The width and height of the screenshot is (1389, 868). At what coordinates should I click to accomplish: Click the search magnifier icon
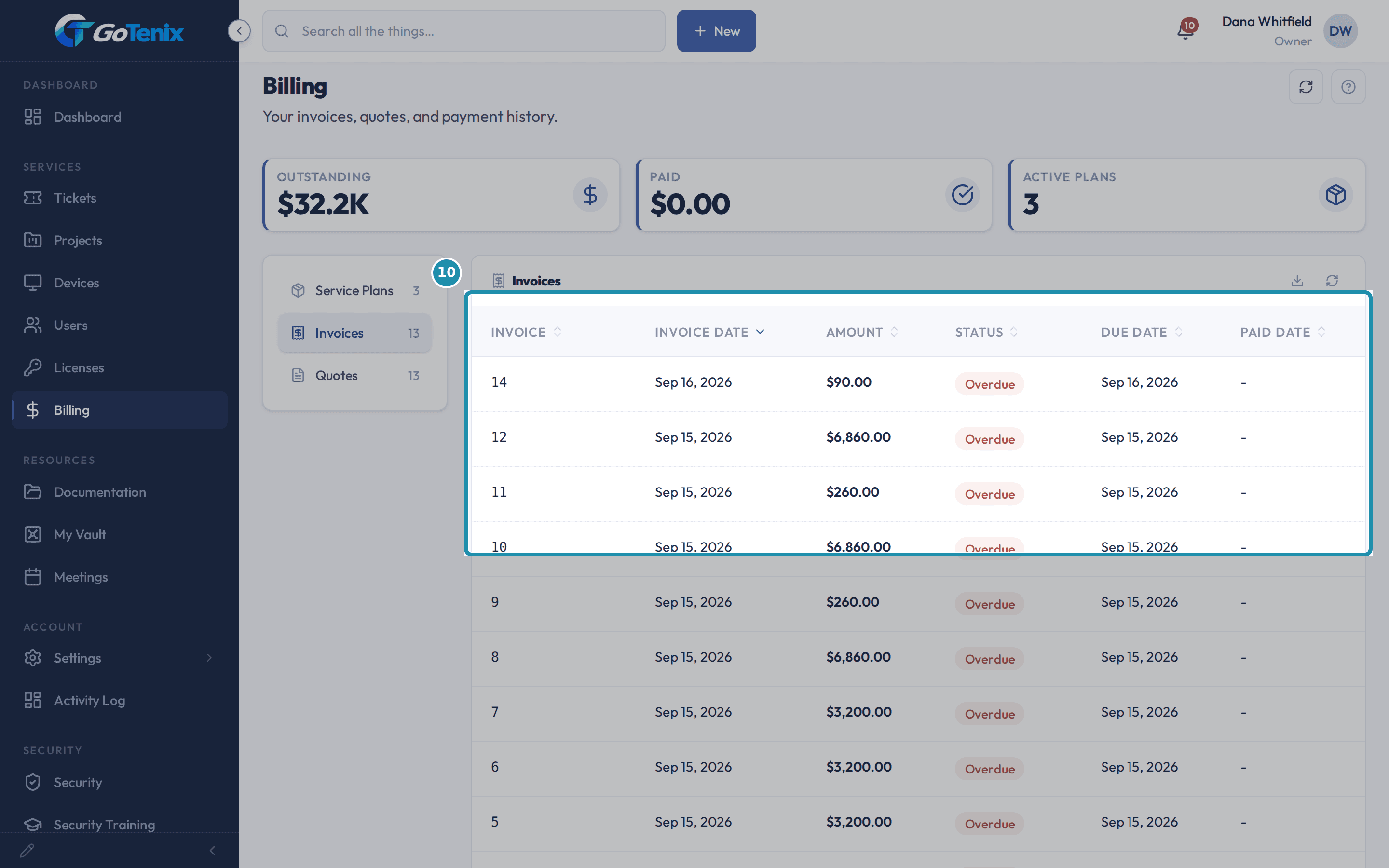click(282, 31)
